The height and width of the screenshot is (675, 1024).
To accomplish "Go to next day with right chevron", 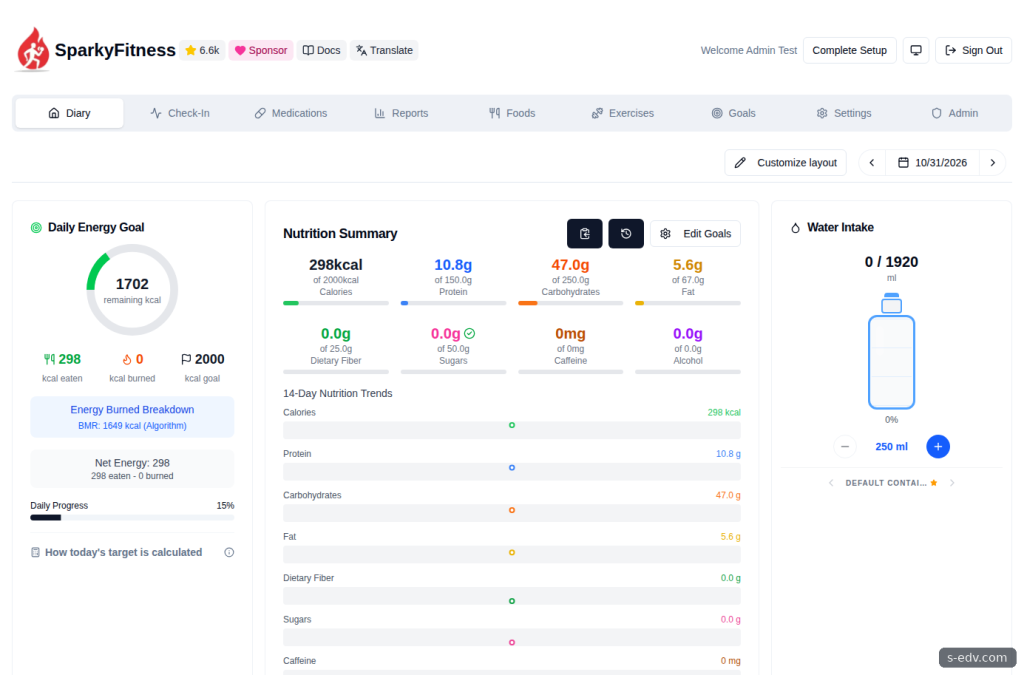I will pyautogui.click(x=993, y=163).
